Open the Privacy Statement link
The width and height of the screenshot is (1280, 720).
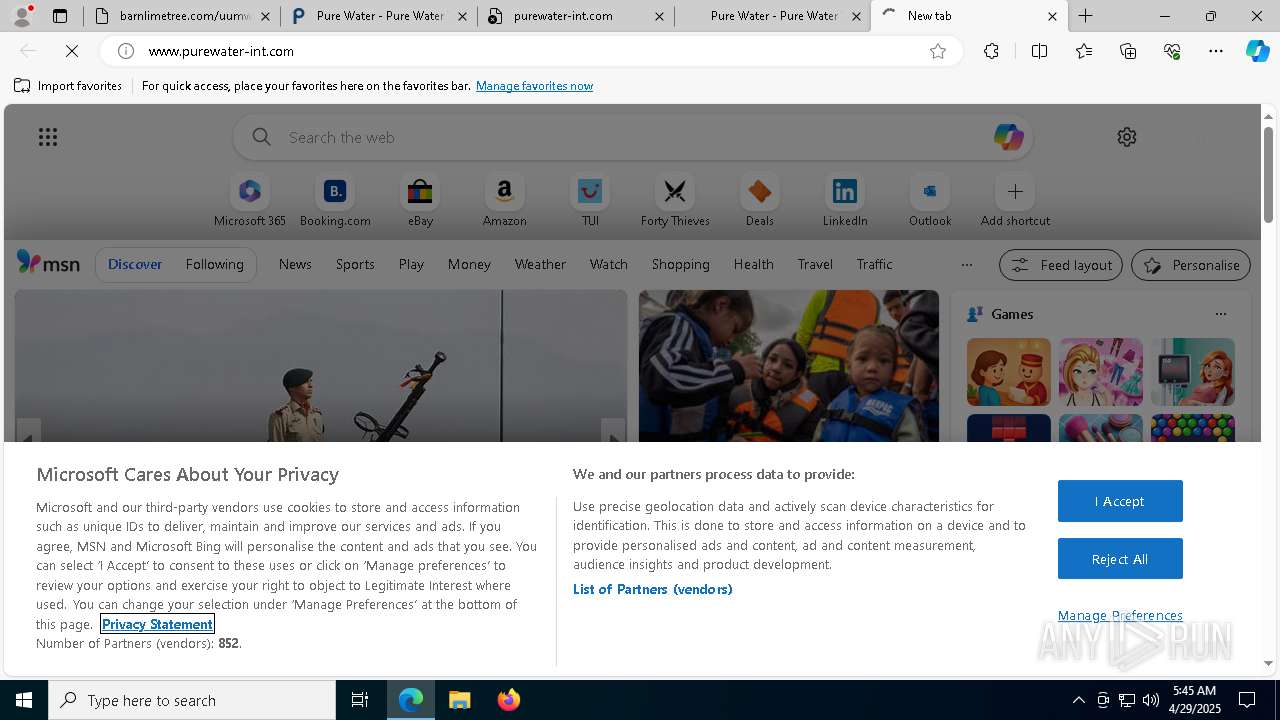click(x=157, y=624)
